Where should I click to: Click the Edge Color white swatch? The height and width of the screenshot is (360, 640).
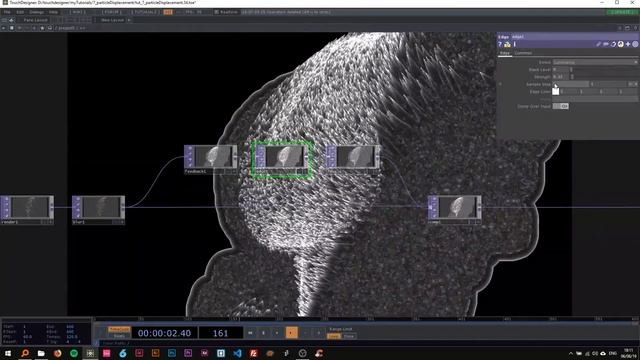[556, 91]
